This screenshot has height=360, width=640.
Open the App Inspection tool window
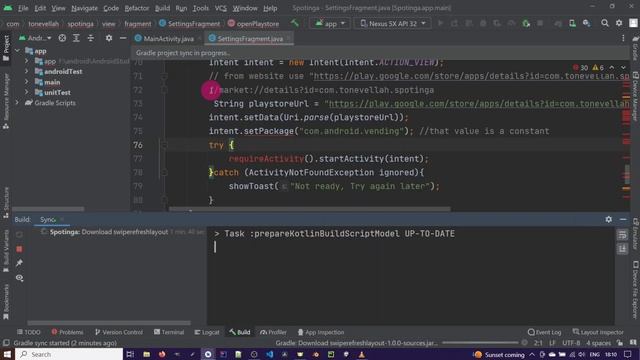click(321, 332)
